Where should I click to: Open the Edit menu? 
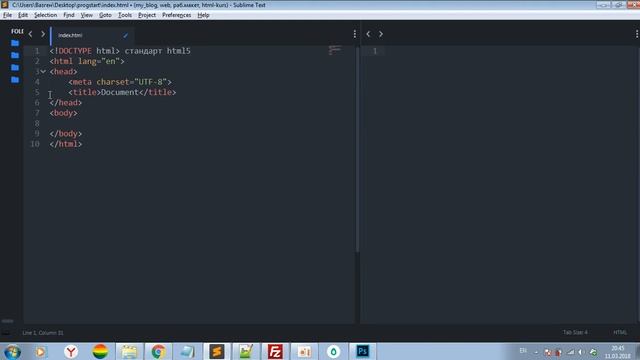(x=23, y=15)
